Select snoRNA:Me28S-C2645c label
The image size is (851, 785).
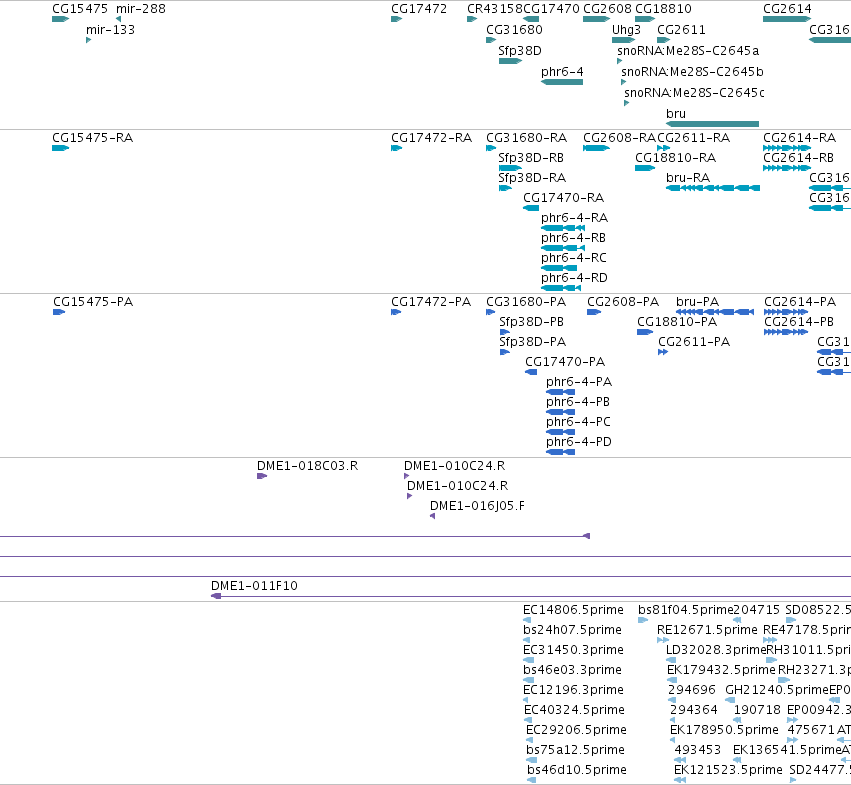pos(694,93)
